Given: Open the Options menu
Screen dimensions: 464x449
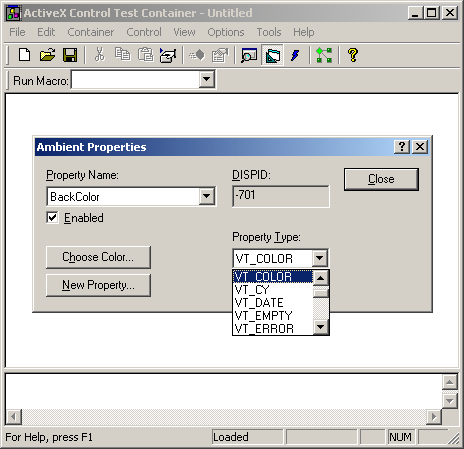Looking at the screenshot, I should tap(226, 32).
